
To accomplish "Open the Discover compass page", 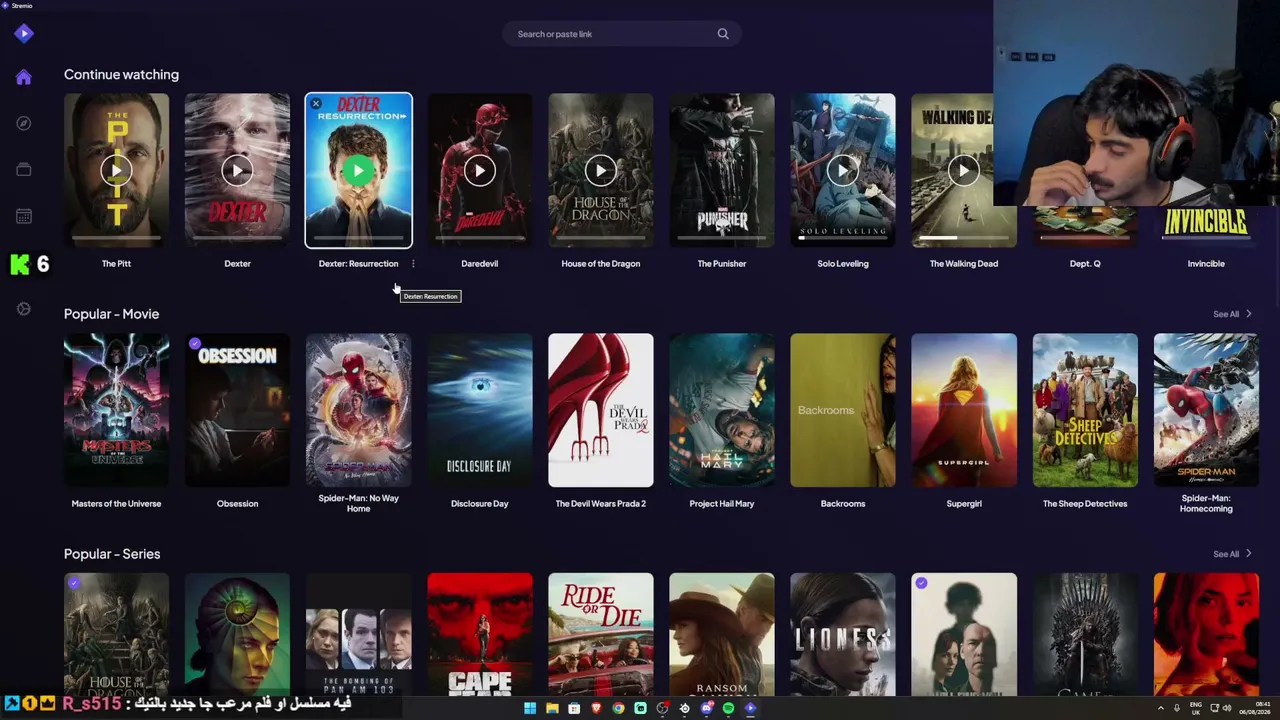I will click(x=24, y=123).
